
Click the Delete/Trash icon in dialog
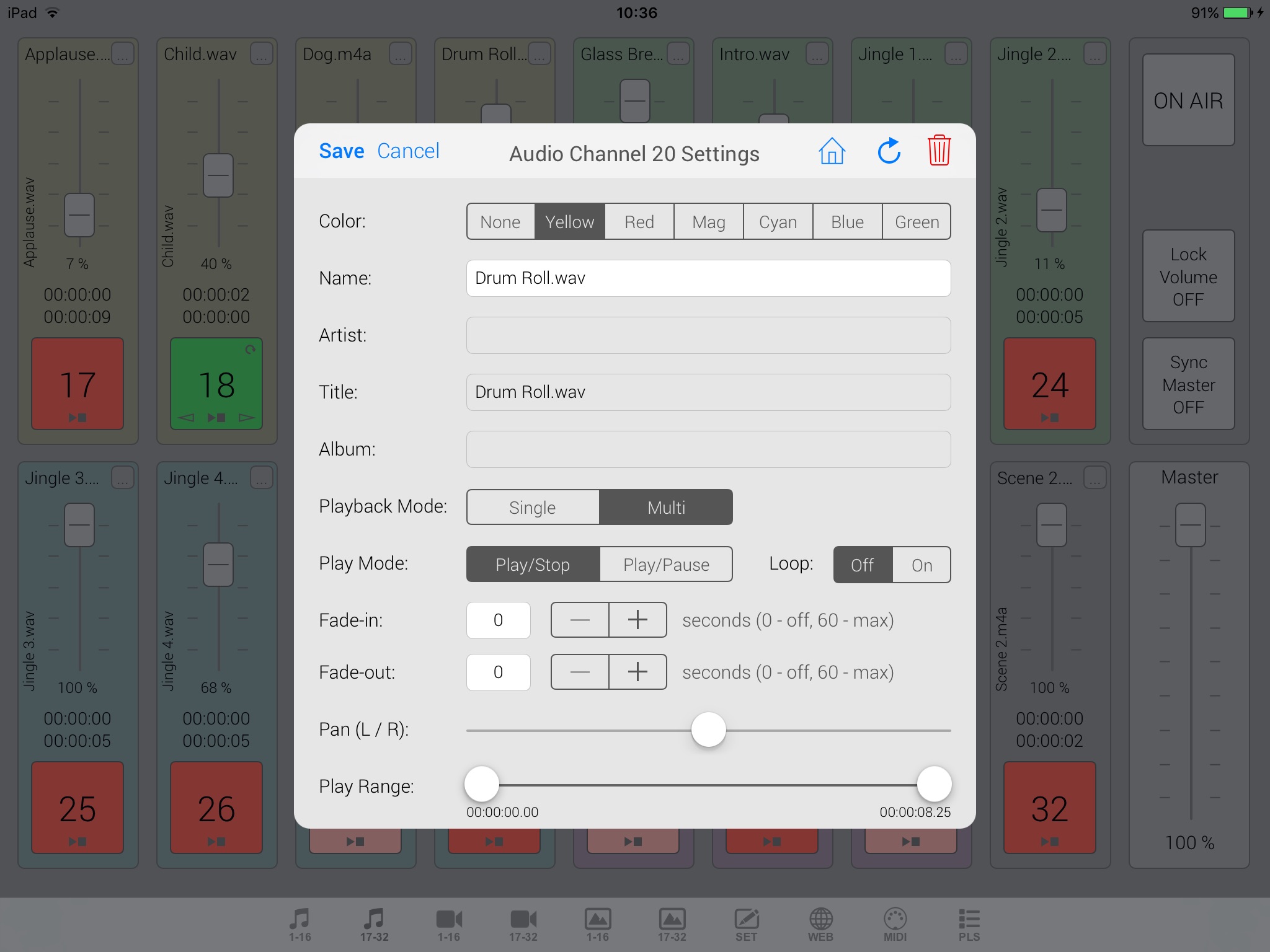tap(939, 153)
